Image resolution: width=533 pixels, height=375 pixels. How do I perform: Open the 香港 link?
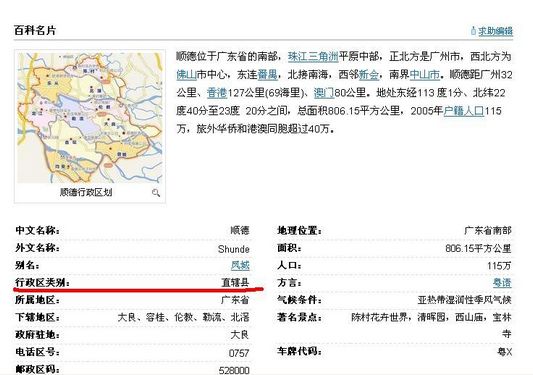217,92
